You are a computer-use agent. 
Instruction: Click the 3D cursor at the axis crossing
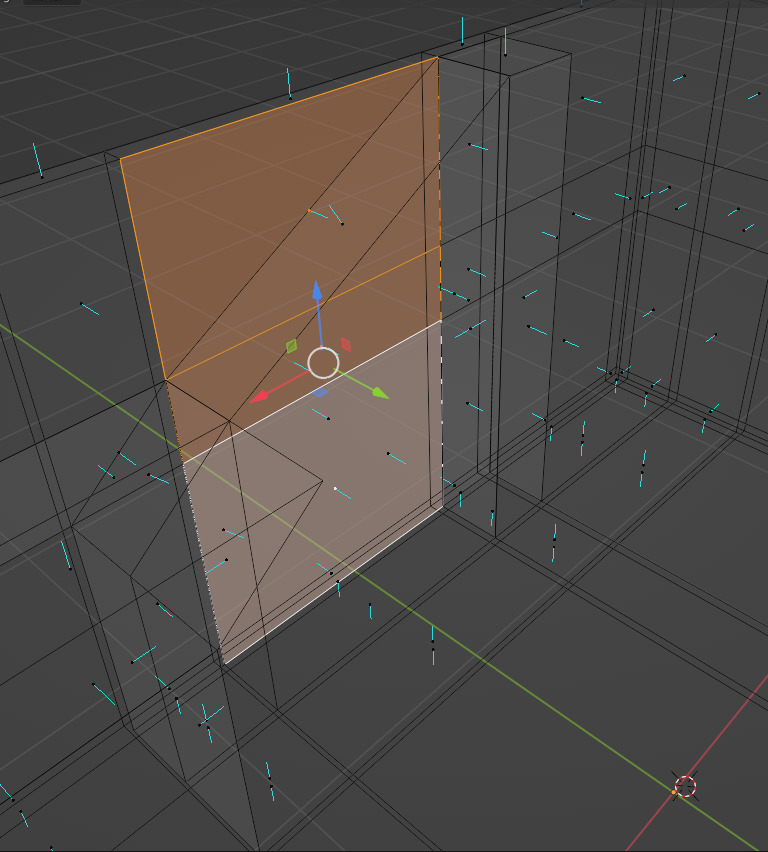[x=685, y=786]
